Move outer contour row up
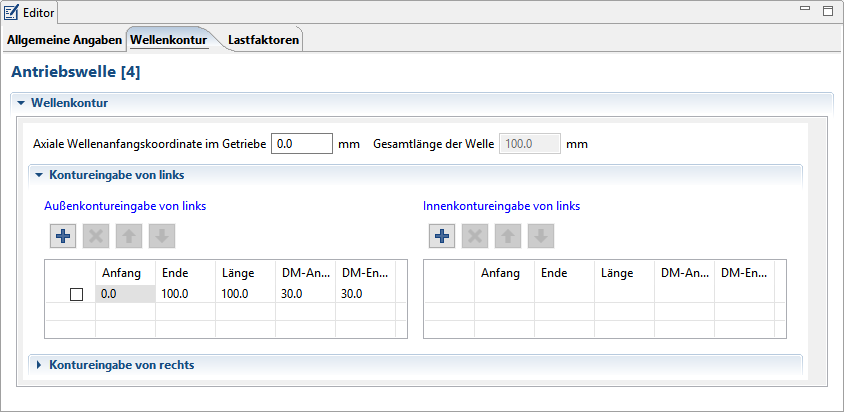The width and height of the screenshot is (844, 412). click(129, 236)
